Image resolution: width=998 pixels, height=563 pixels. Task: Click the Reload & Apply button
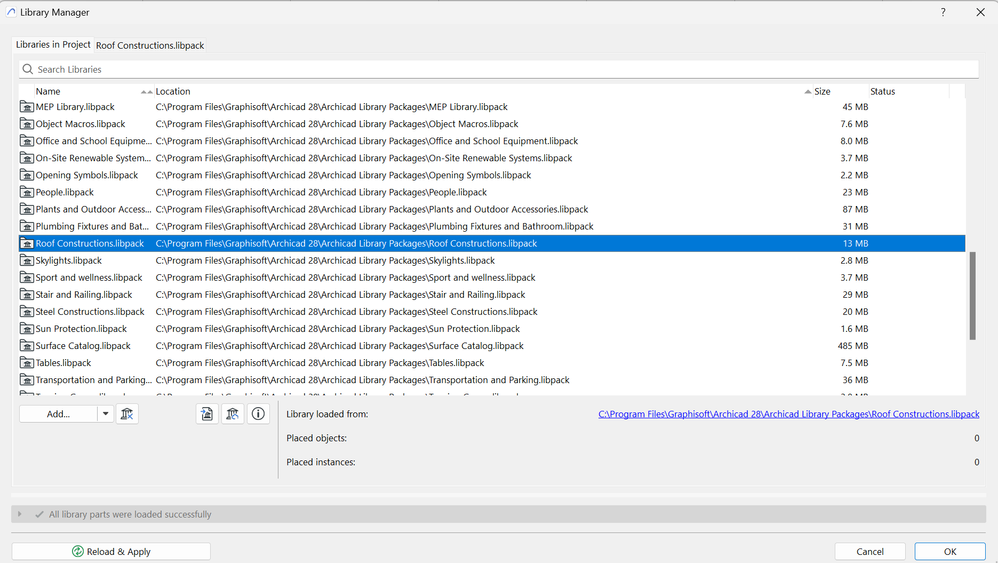coord(111,552)
